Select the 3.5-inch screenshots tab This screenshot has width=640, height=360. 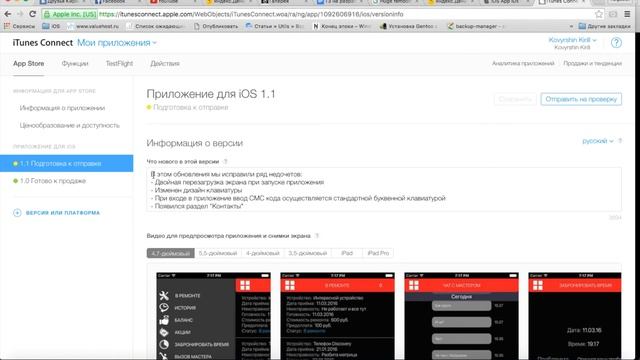[308, 253]
